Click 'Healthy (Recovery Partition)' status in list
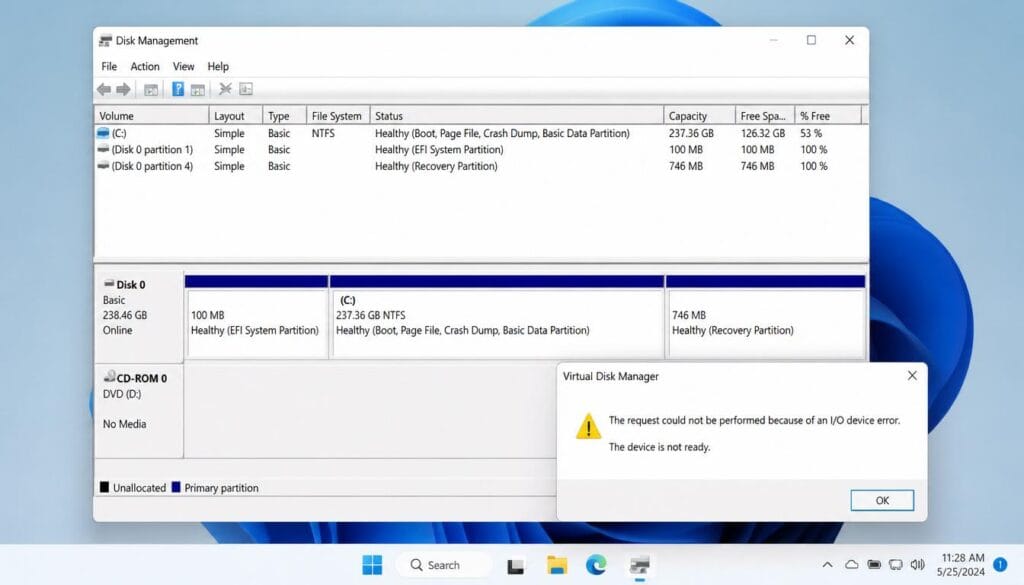The image size is (1024, 585). pyautogui.click(x=436, y=166)
